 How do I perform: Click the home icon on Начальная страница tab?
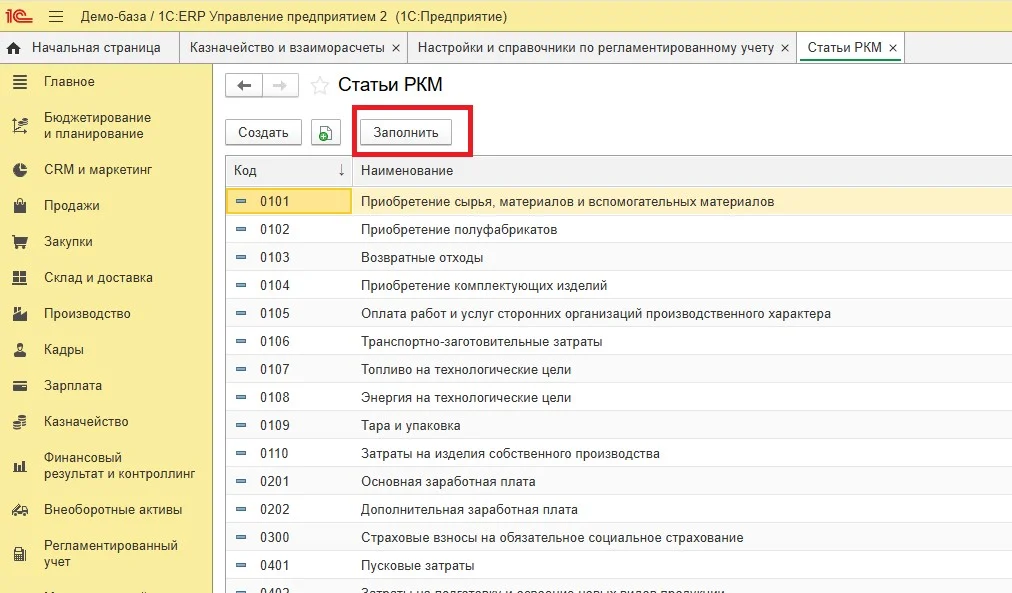pyautogui.click(x=14, y=48)
